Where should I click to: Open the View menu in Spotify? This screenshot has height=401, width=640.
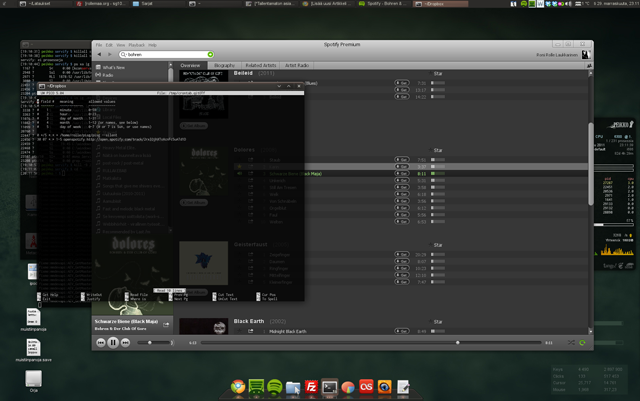pos(120,45)
